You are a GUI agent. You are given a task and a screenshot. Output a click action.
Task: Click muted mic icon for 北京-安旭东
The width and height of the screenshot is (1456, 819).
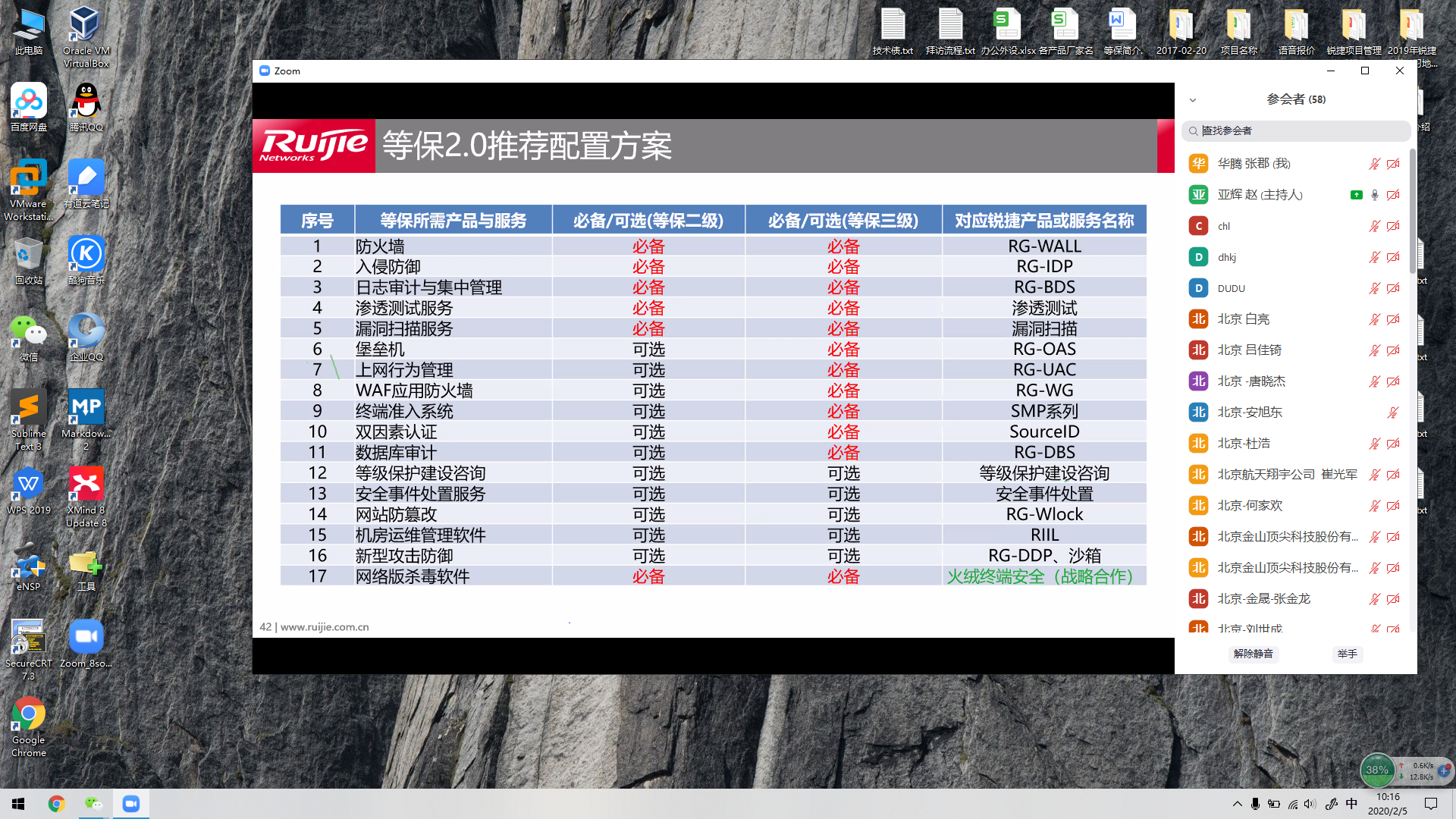1393,413
